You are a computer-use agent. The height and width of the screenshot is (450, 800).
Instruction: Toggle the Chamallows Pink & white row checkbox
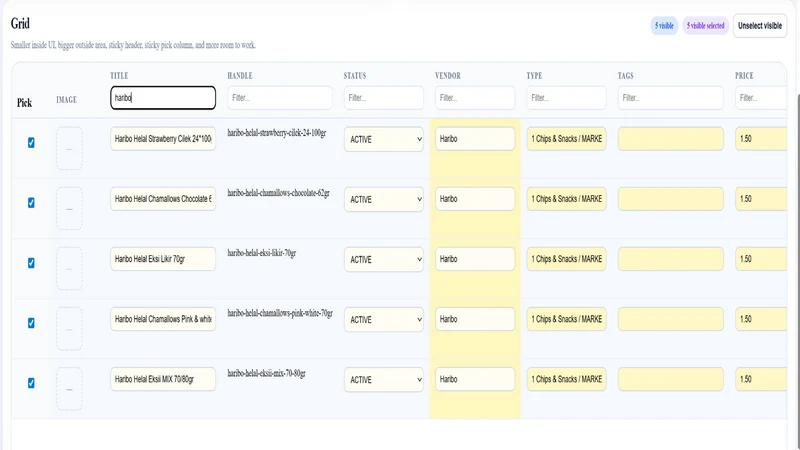pyautogui.click(x=31, y=323)
